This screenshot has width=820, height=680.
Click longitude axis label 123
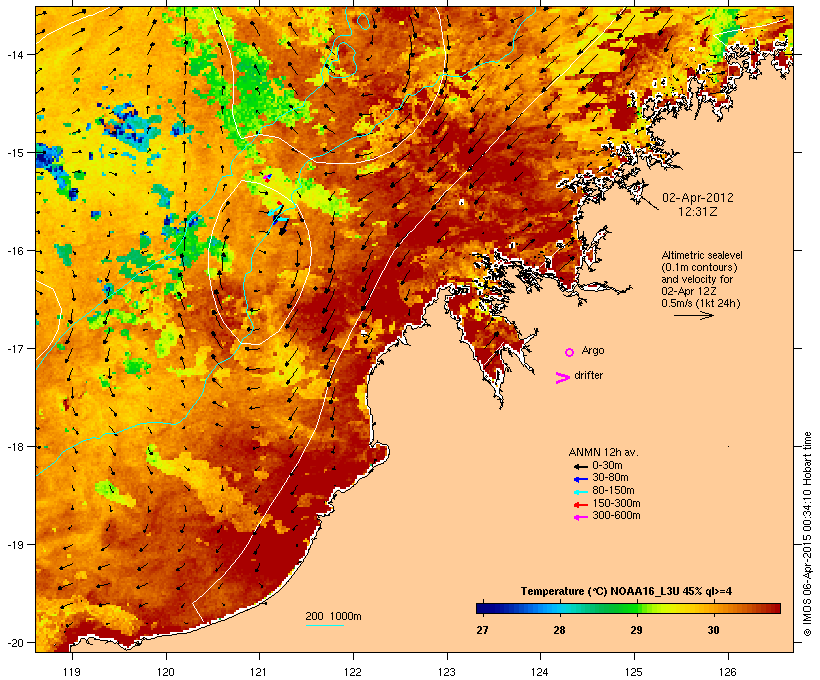(447, 672)
